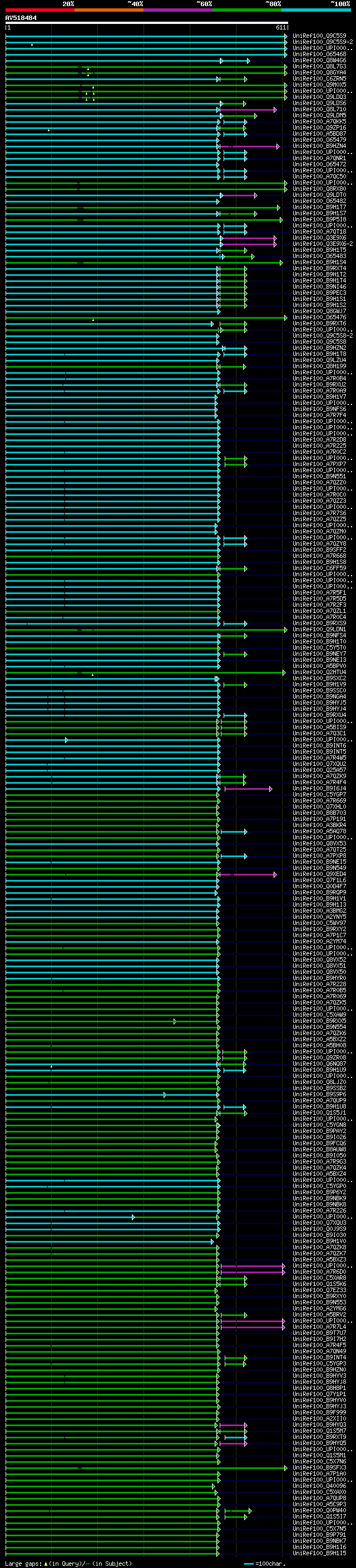
Task: Open hit UniRef100_Q8GWJ7
Action: (x=319, y=311)
